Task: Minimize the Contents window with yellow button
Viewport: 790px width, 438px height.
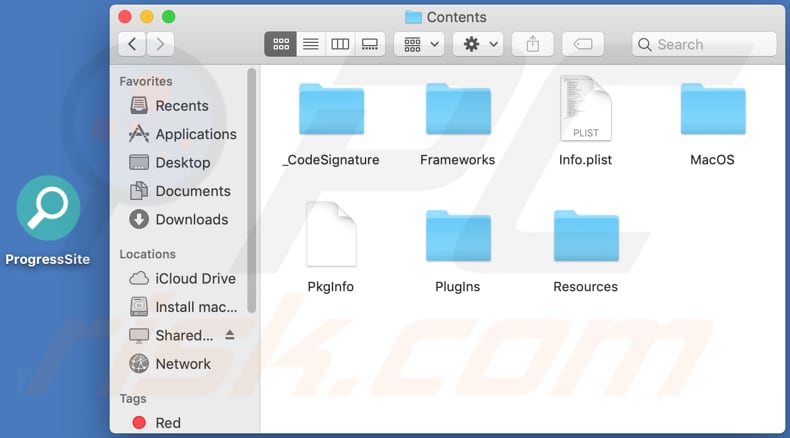Action: click(147, 17)
